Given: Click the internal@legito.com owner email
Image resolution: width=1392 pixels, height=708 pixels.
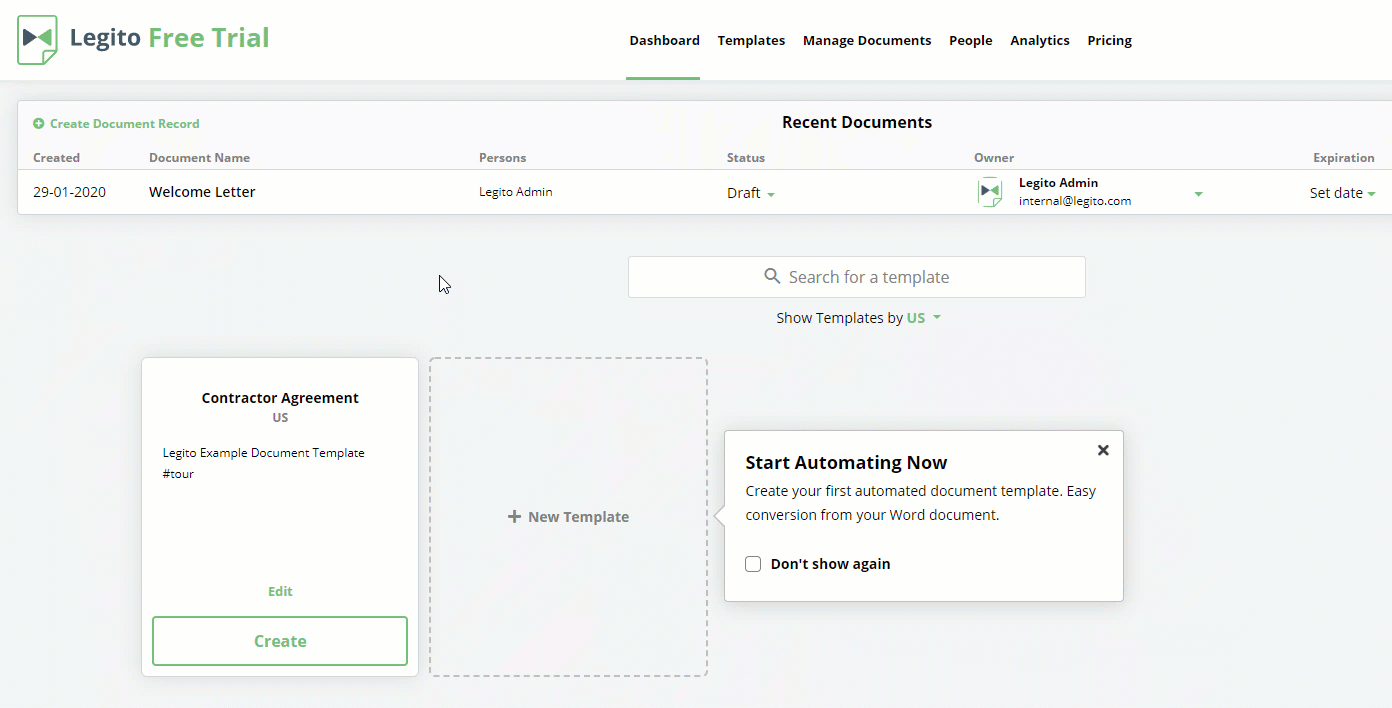Looking at the screenshot, I should pos(1075,201).
